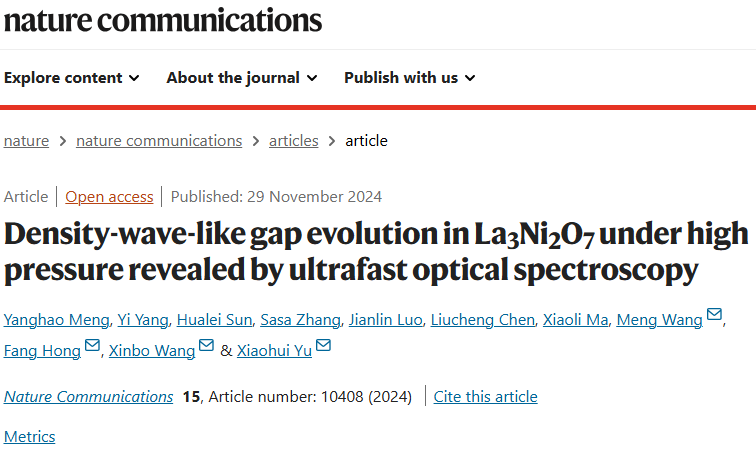
Task: Click email icon after Xiaohui Yu
Action: coord(323,346)
